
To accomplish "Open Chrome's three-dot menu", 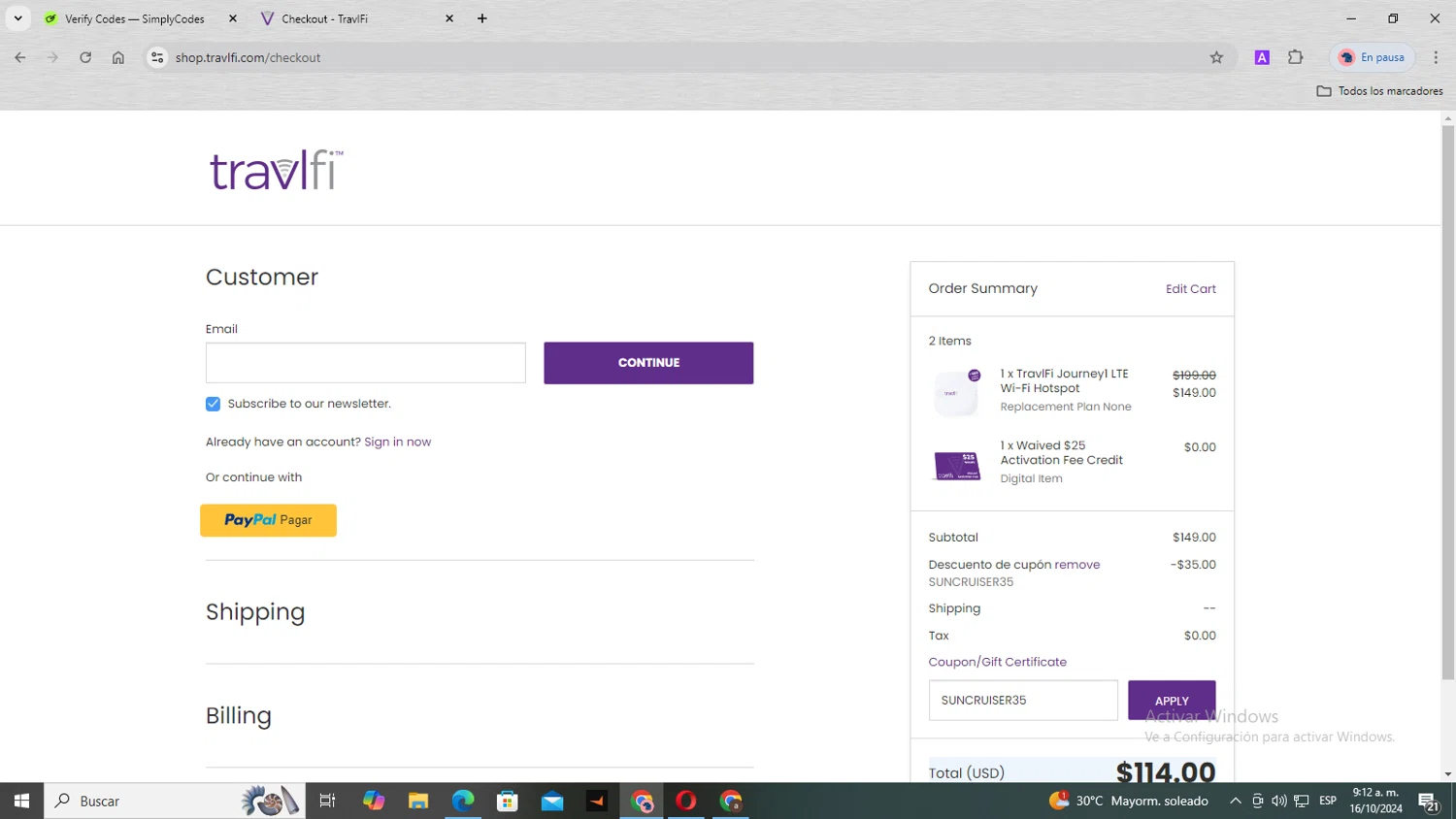I will (1436, 57).
